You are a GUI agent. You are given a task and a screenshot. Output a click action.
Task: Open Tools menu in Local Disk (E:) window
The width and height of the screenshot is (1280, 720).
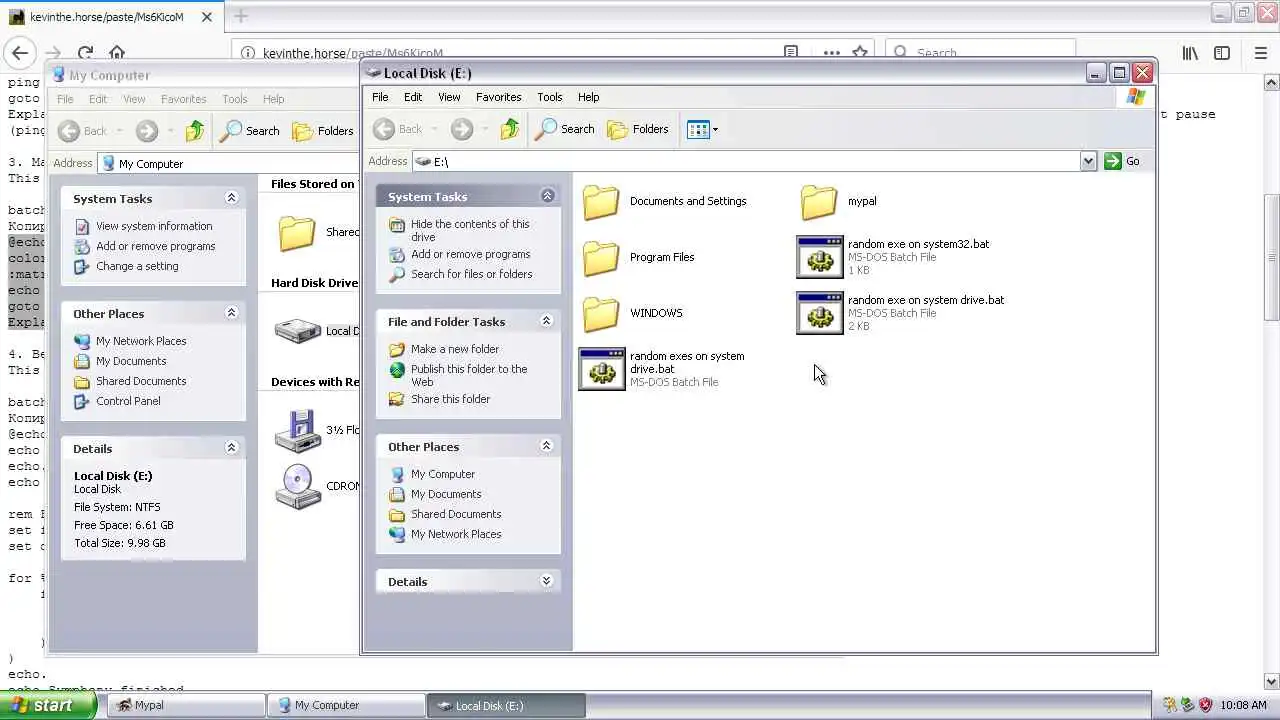point(550,97)
